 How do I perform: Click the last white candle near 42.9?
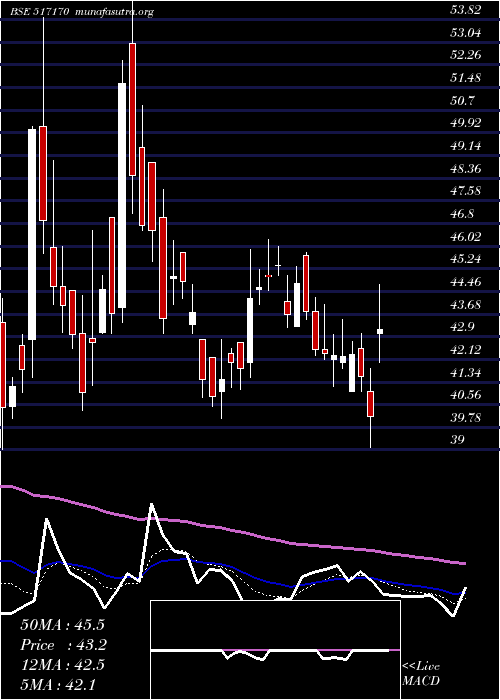coord(380,331)
